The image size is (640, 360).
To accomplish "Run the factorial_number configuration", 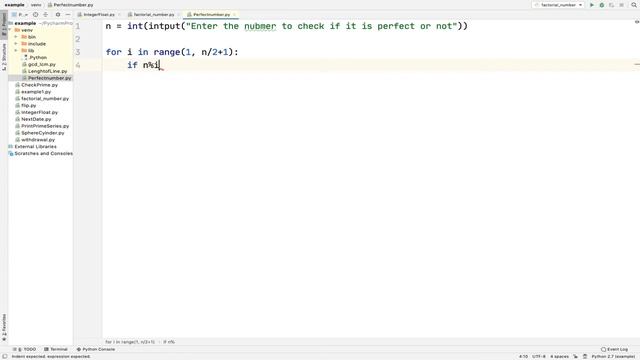I will point(592,5).
